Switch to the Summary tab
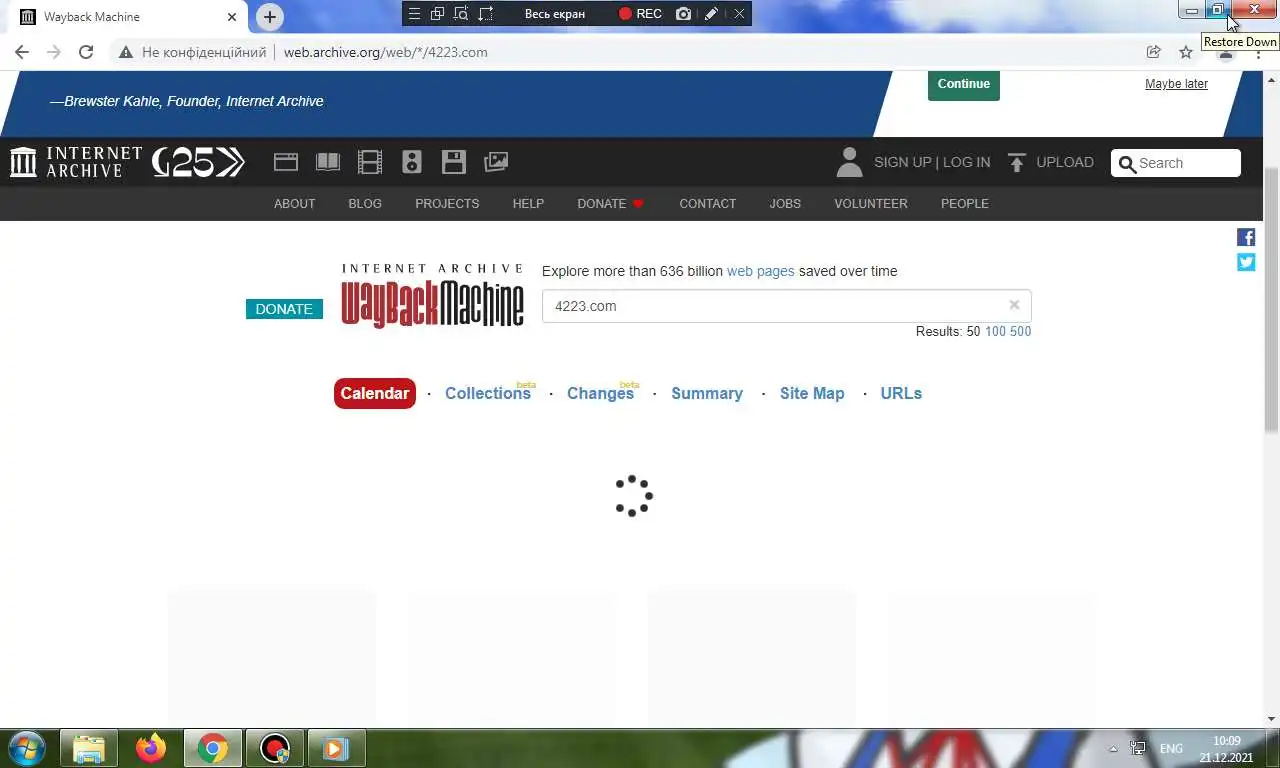 pos(707,393)
